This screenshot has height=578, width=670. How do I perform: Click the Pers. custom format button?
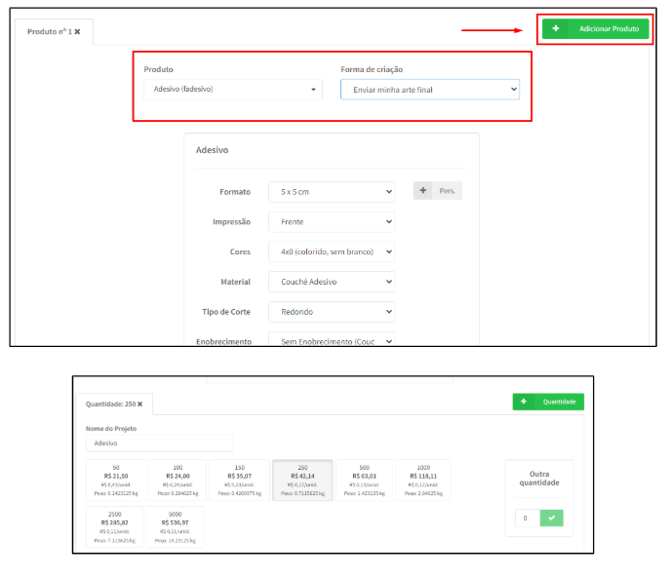coord(438,191)
